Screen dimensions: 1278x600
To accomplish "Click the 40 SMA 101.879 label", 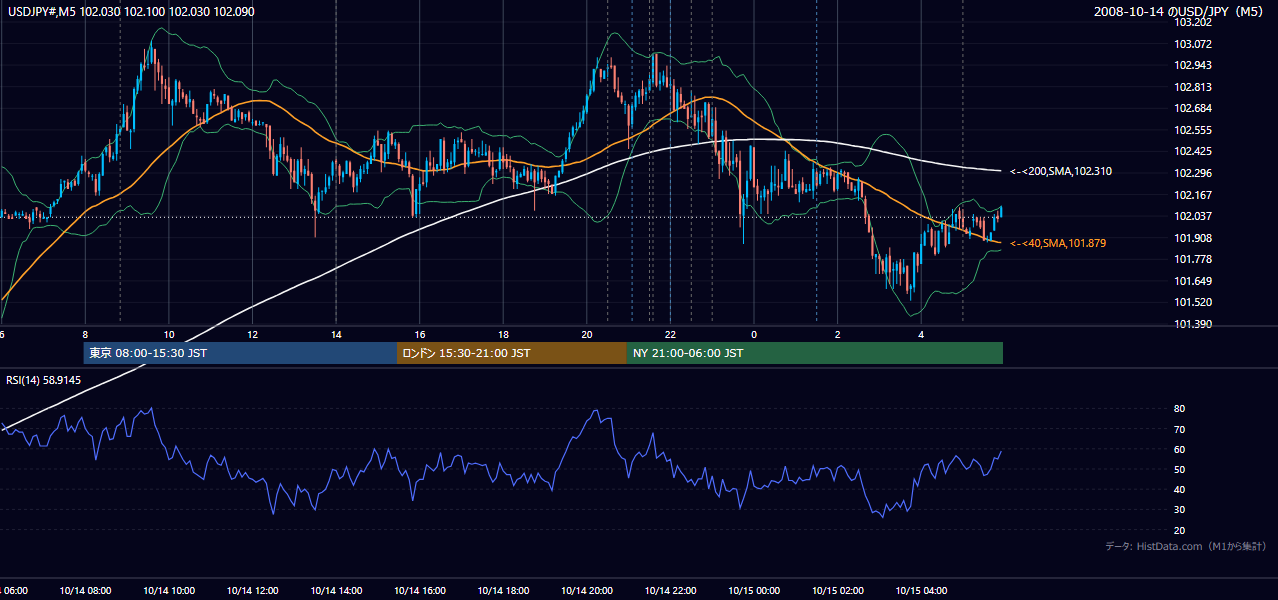I will 1057,243.
